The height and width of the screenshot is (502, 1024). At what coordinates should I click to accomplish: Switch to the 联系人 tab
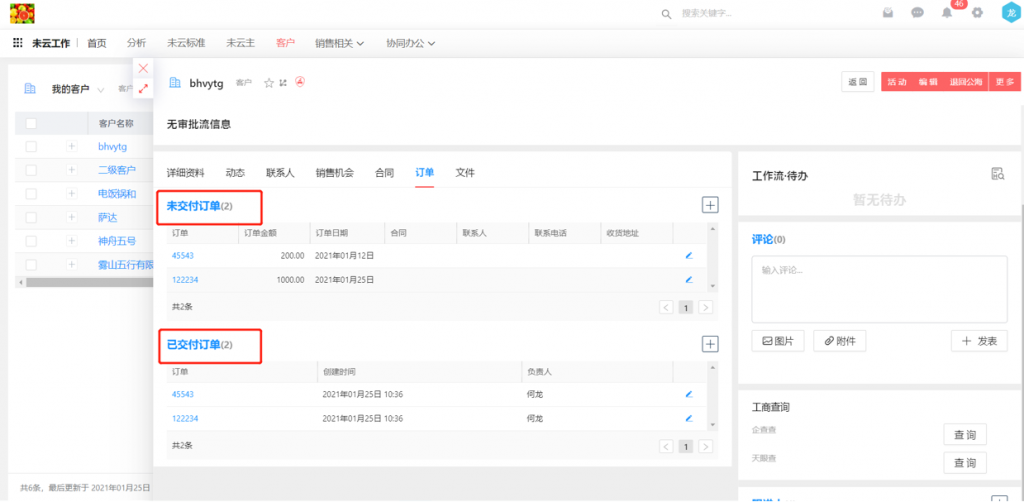coord(280,172)
